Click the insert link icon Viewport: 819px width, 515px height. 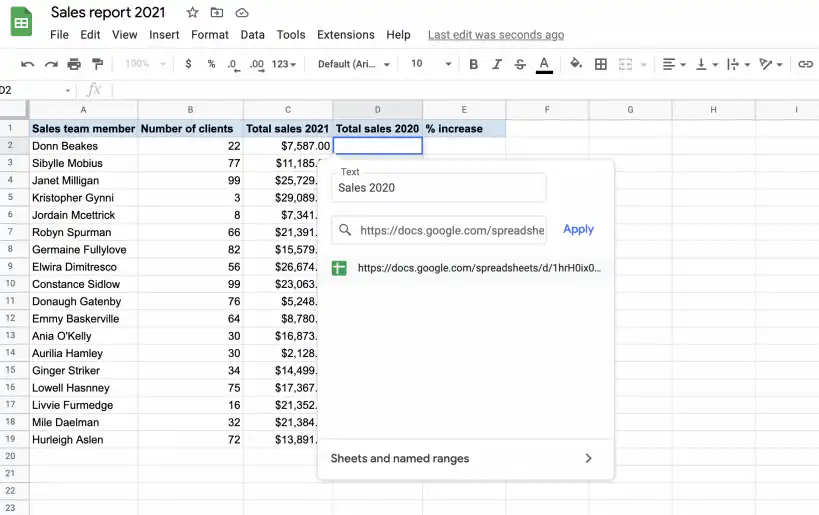[805, 64]
